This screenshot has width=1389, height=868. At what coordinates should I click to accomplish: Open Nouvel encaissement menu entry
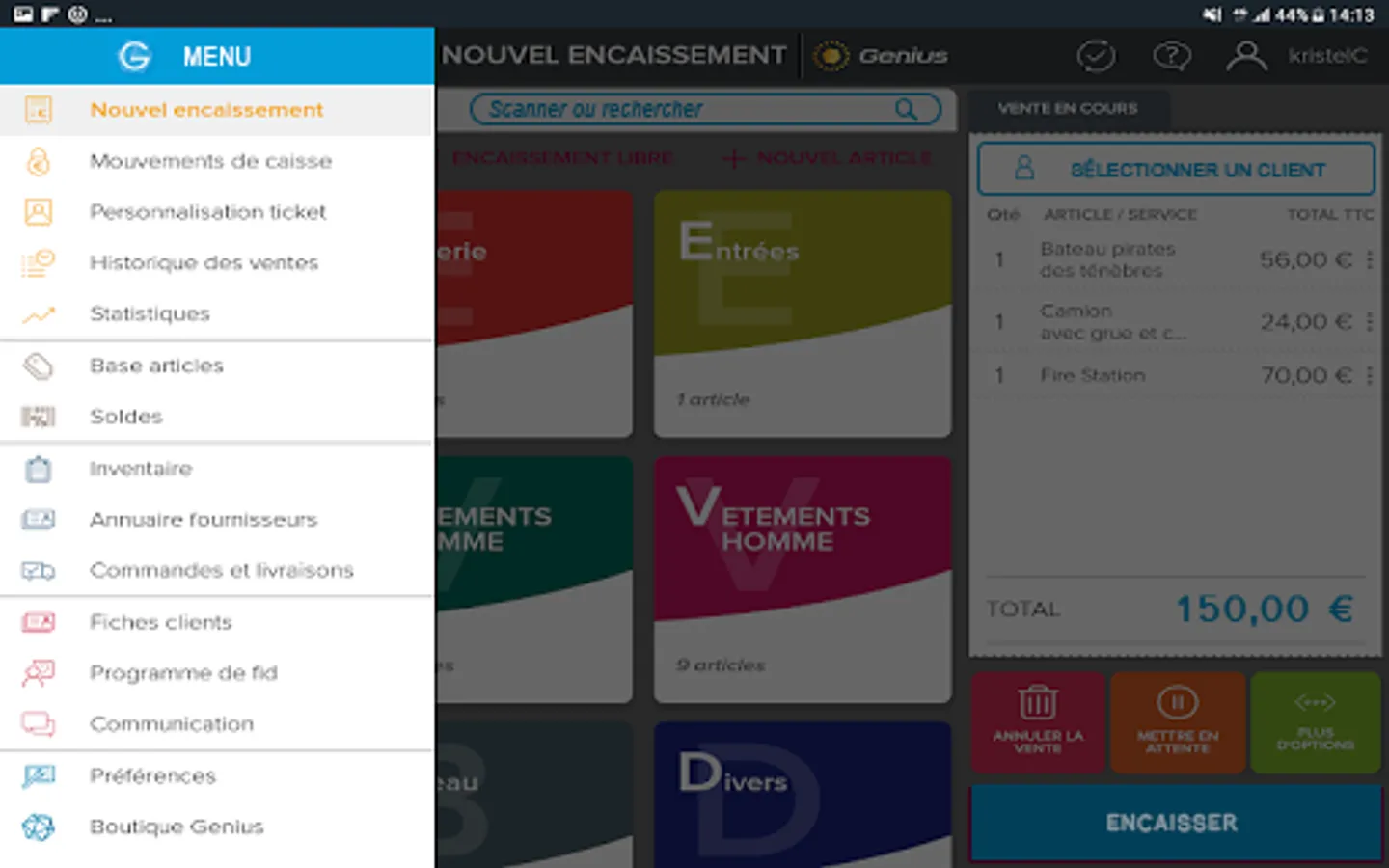coord(217,110)
